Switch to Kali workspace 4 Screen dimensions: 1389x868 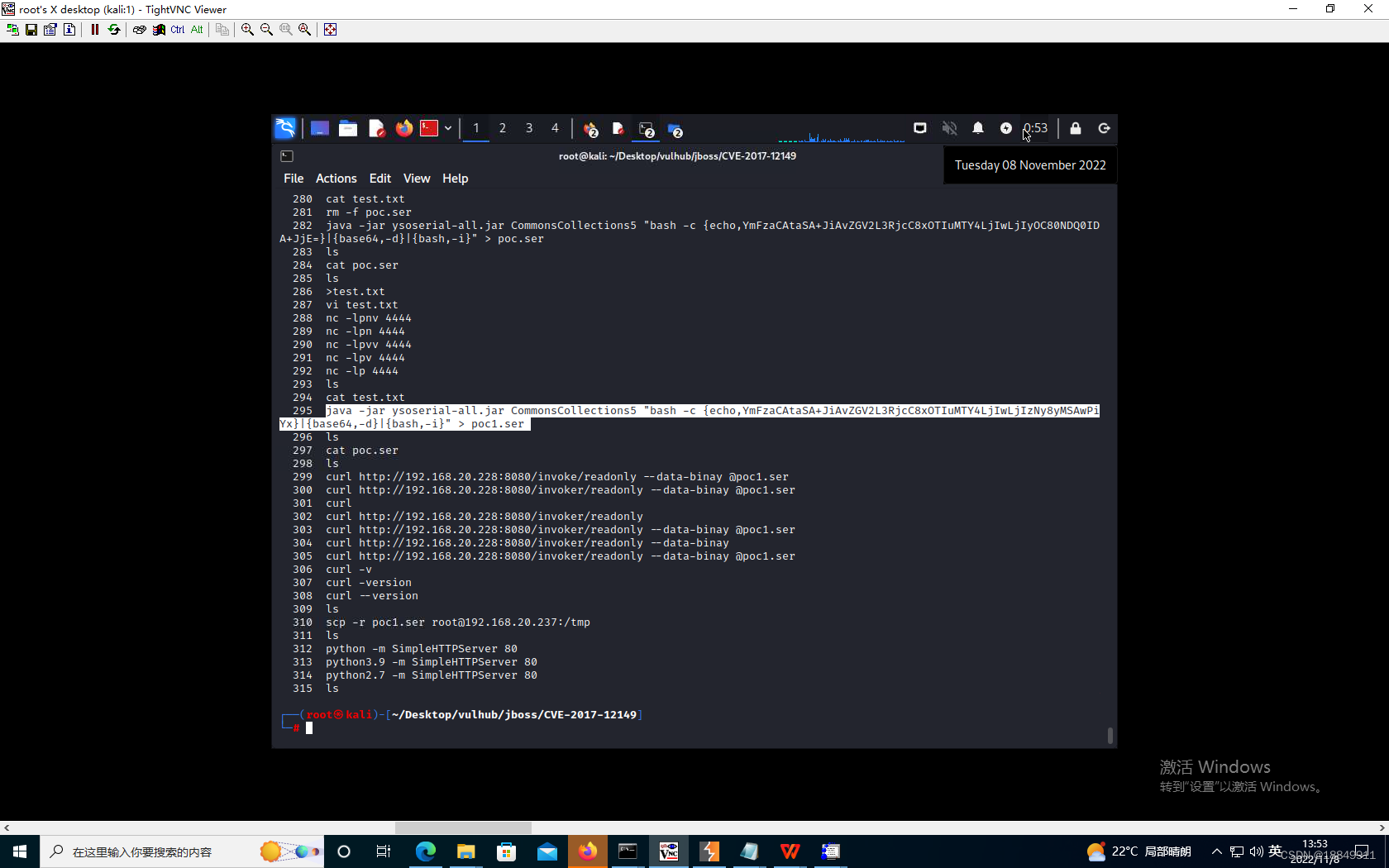[556, 128]
